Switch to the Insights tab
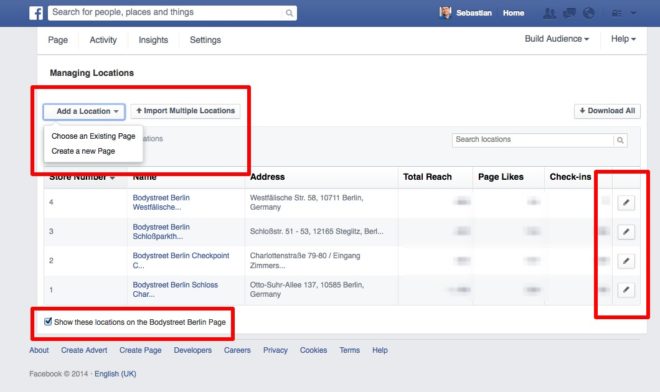Viewport: 660px width, 392px height. tap(153, 40)
